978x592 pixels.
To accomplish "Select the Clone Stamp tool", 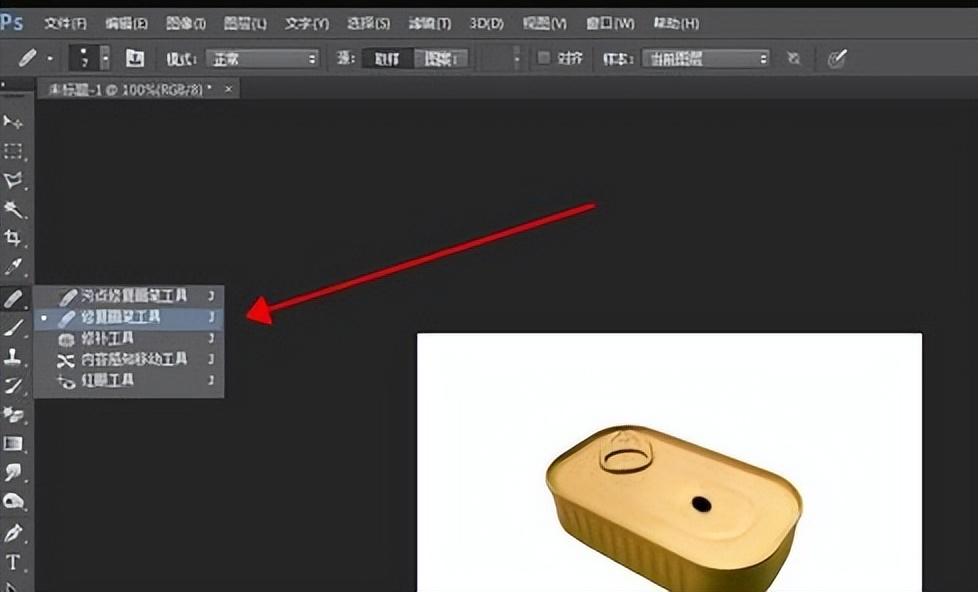I will point(13,356).
